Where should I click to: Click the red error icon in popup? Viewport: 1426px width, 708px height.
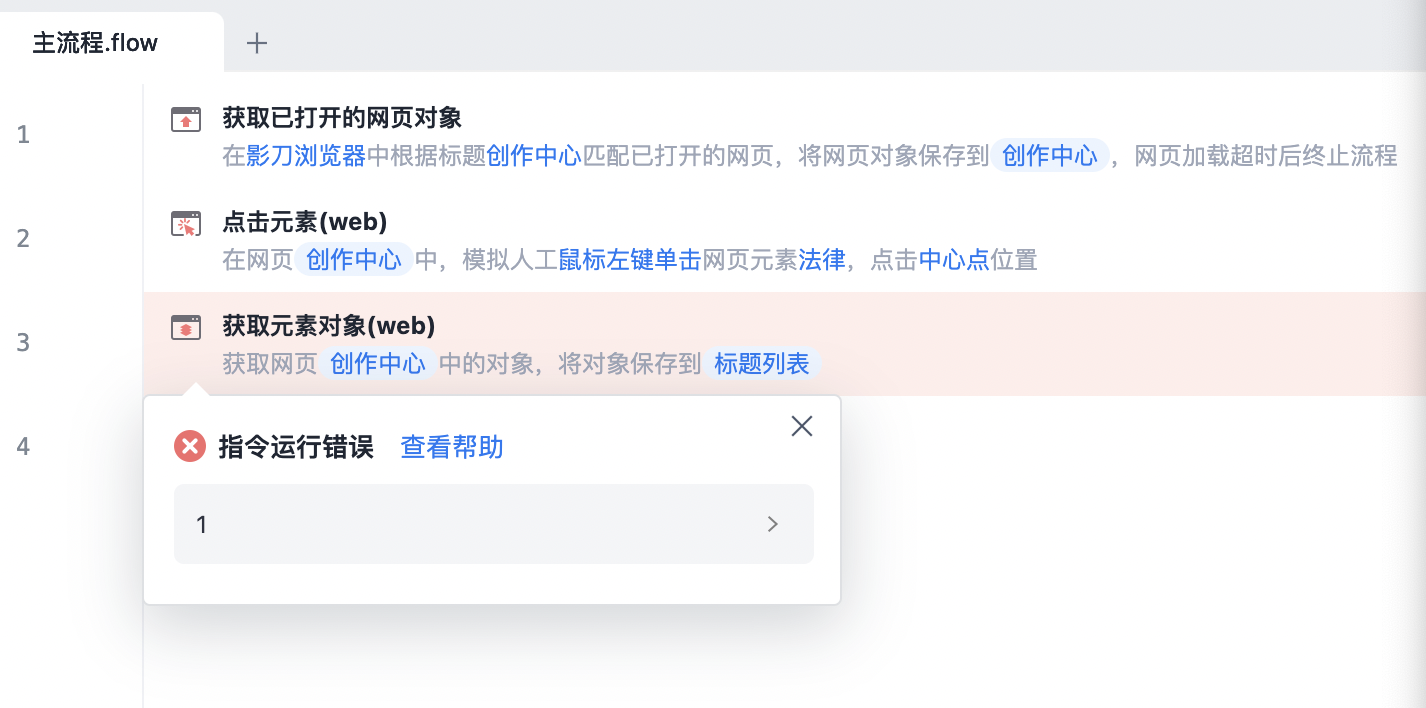click(x=190, y=447)
